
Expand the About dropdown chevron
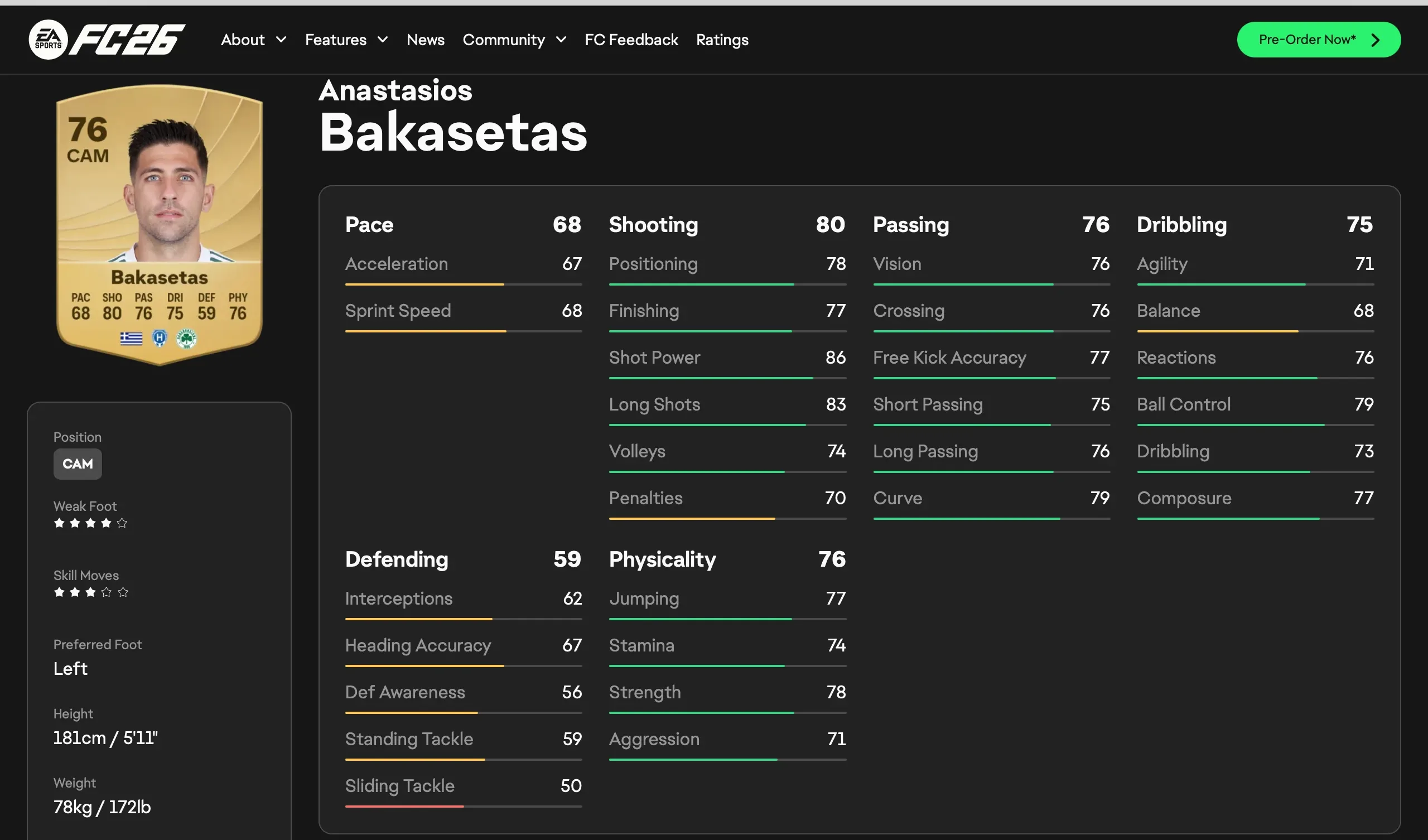click(281, 40)
